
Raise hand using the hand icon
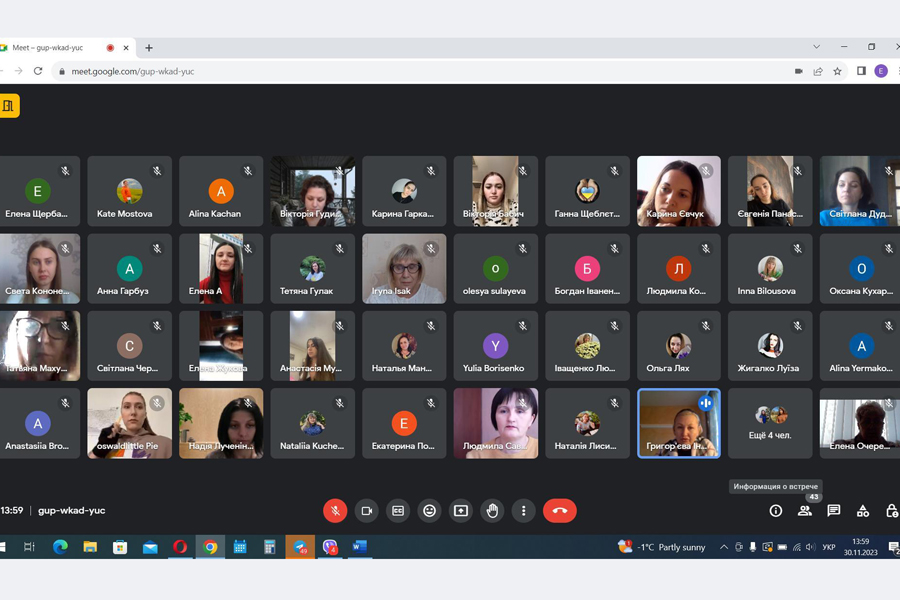492,510
